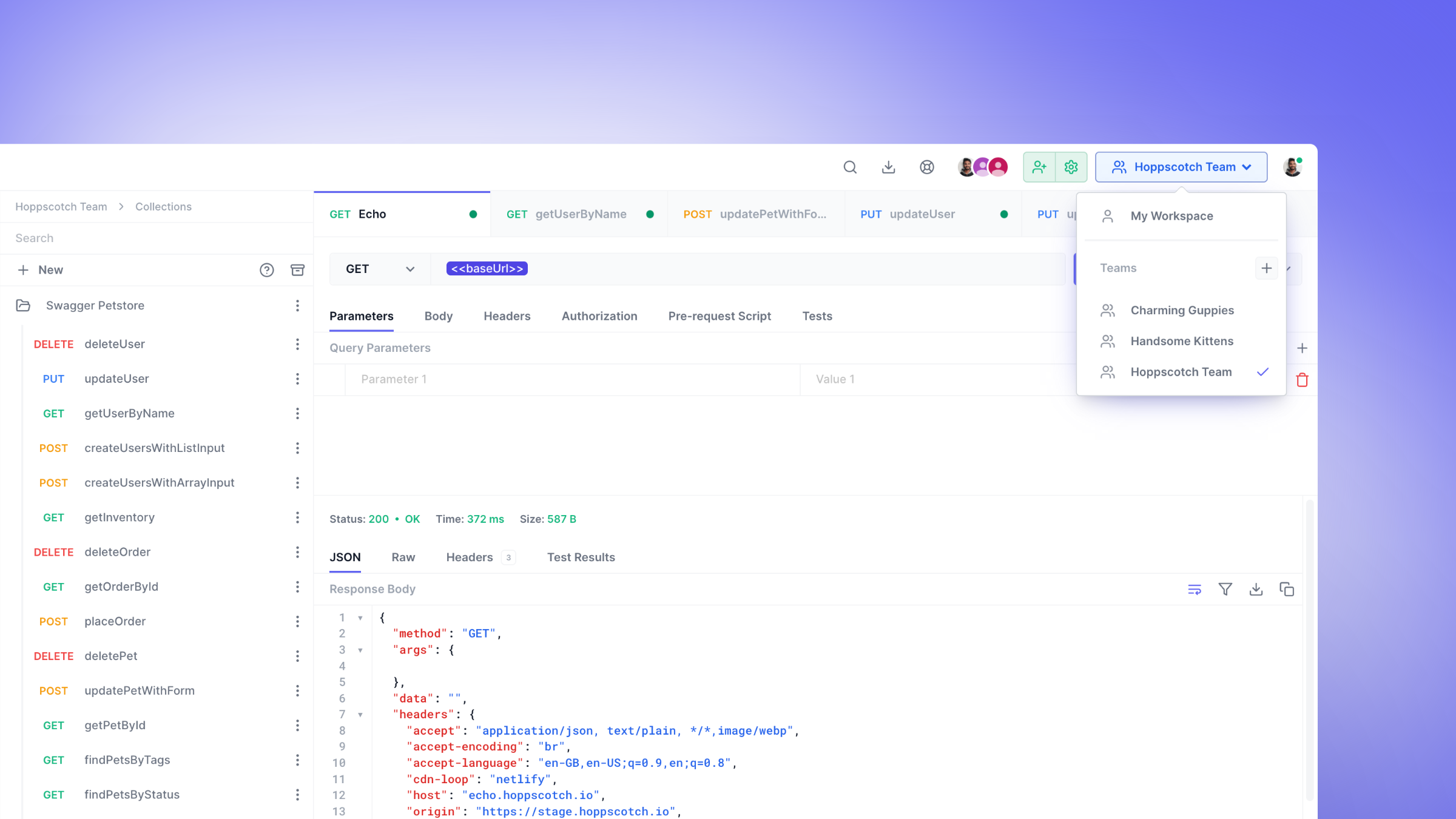1456x819 pixels.
Task: Download the response body
Action: [x=1256, y=588]
